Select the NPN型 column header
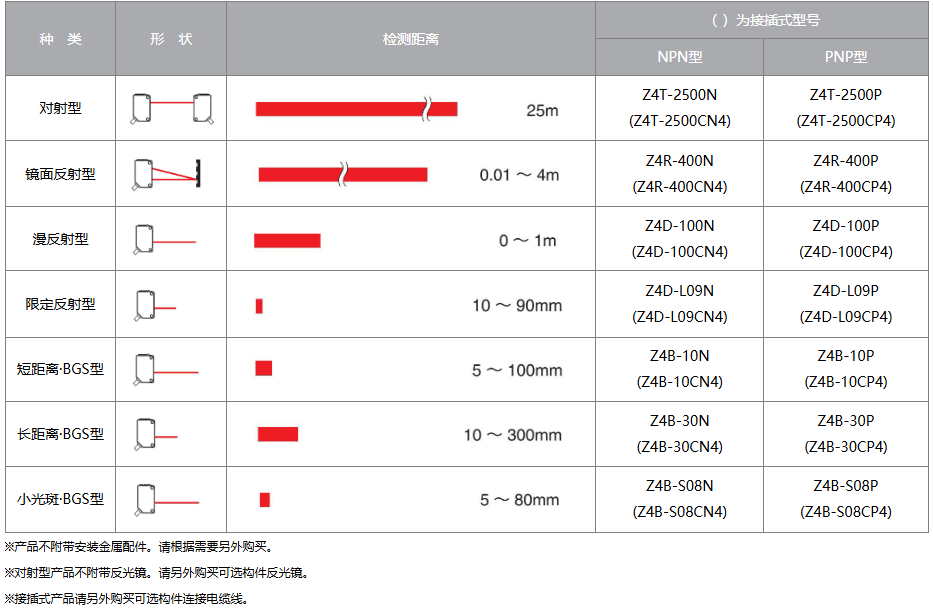Image resolution: width=933 pixels, height=614 pixels. [x=679, y=57]
